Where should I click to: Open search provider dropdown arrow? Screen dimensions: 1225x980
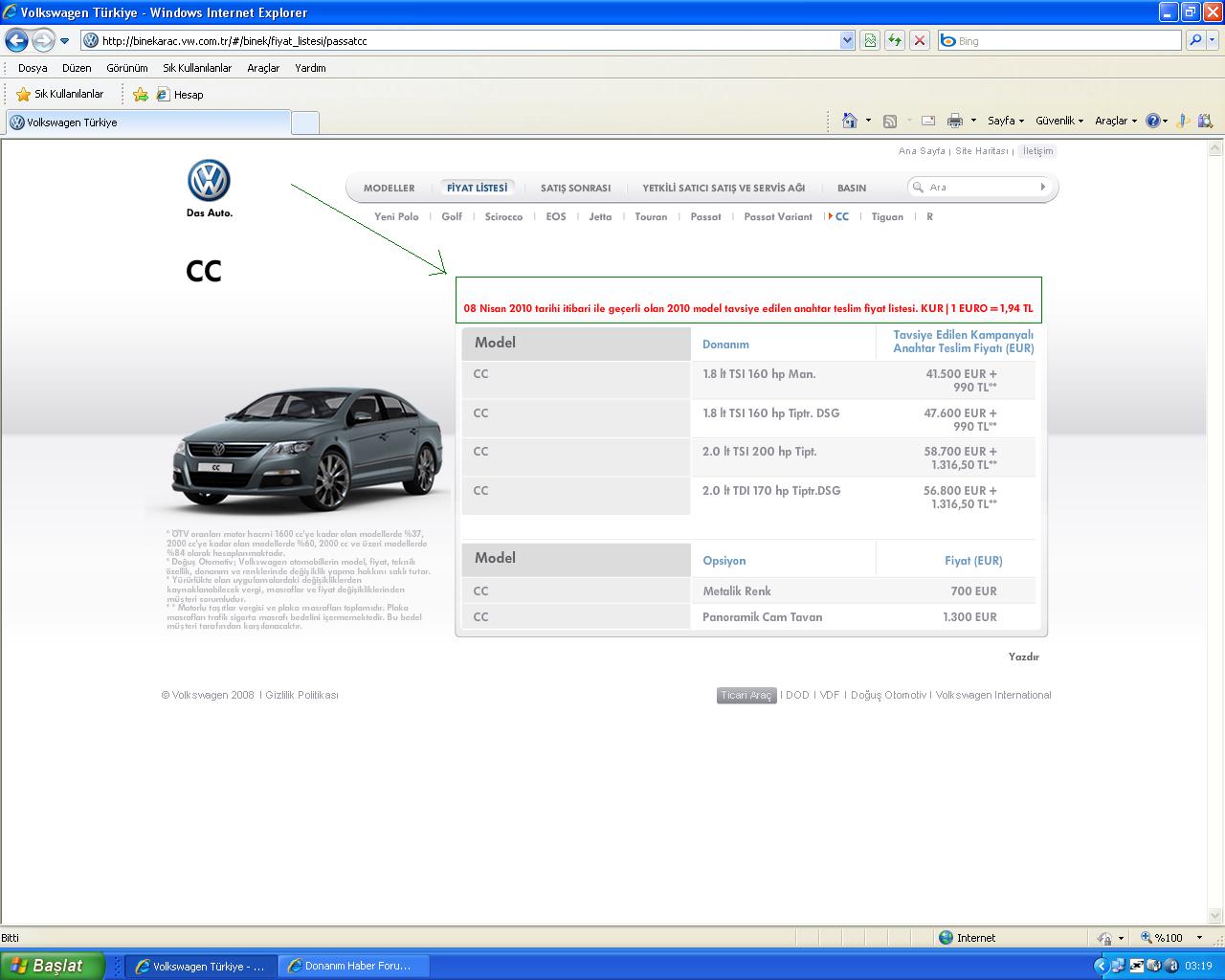(x=1214, y=41)
